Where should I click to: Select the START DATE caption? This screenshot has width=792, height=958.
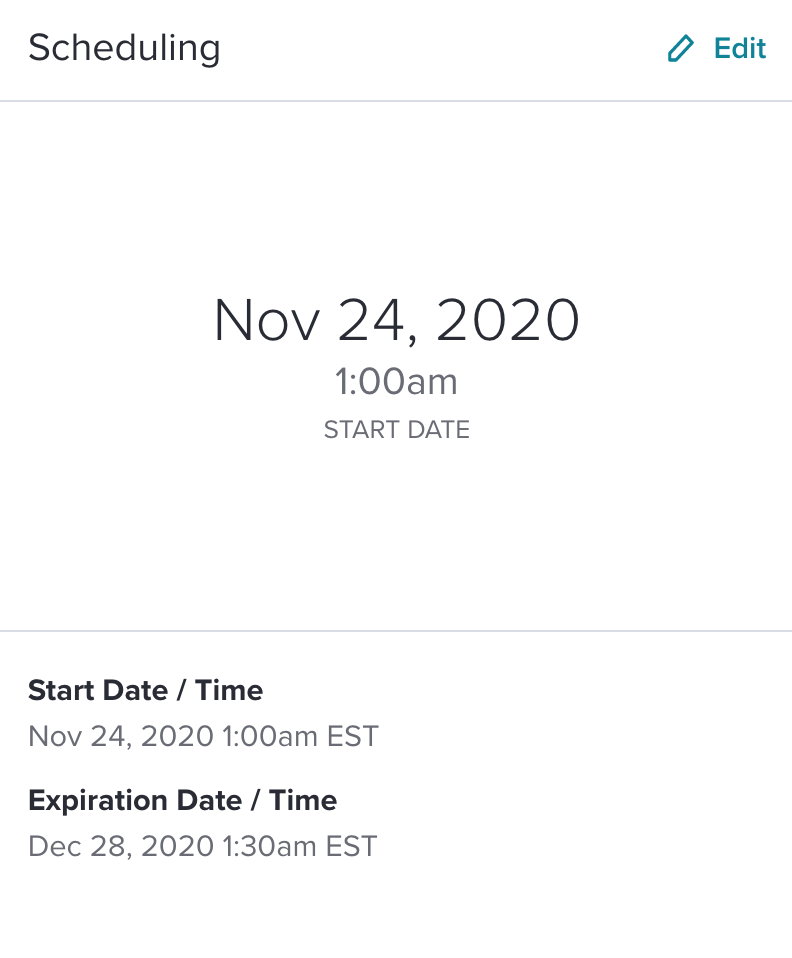(397, 430)
